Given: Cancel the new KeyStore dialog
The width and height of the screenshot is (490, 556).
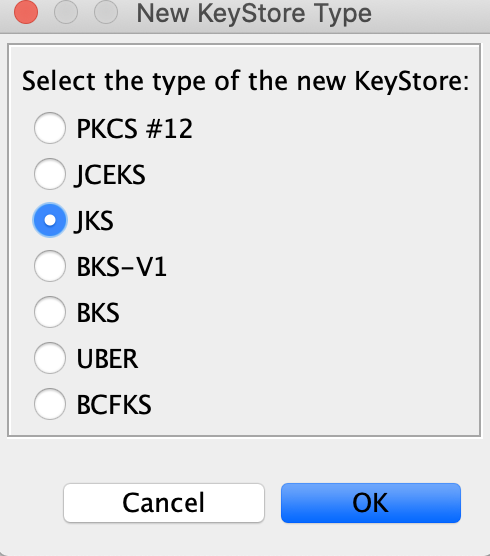Looking at the screenshot, I should coord(164,503).
